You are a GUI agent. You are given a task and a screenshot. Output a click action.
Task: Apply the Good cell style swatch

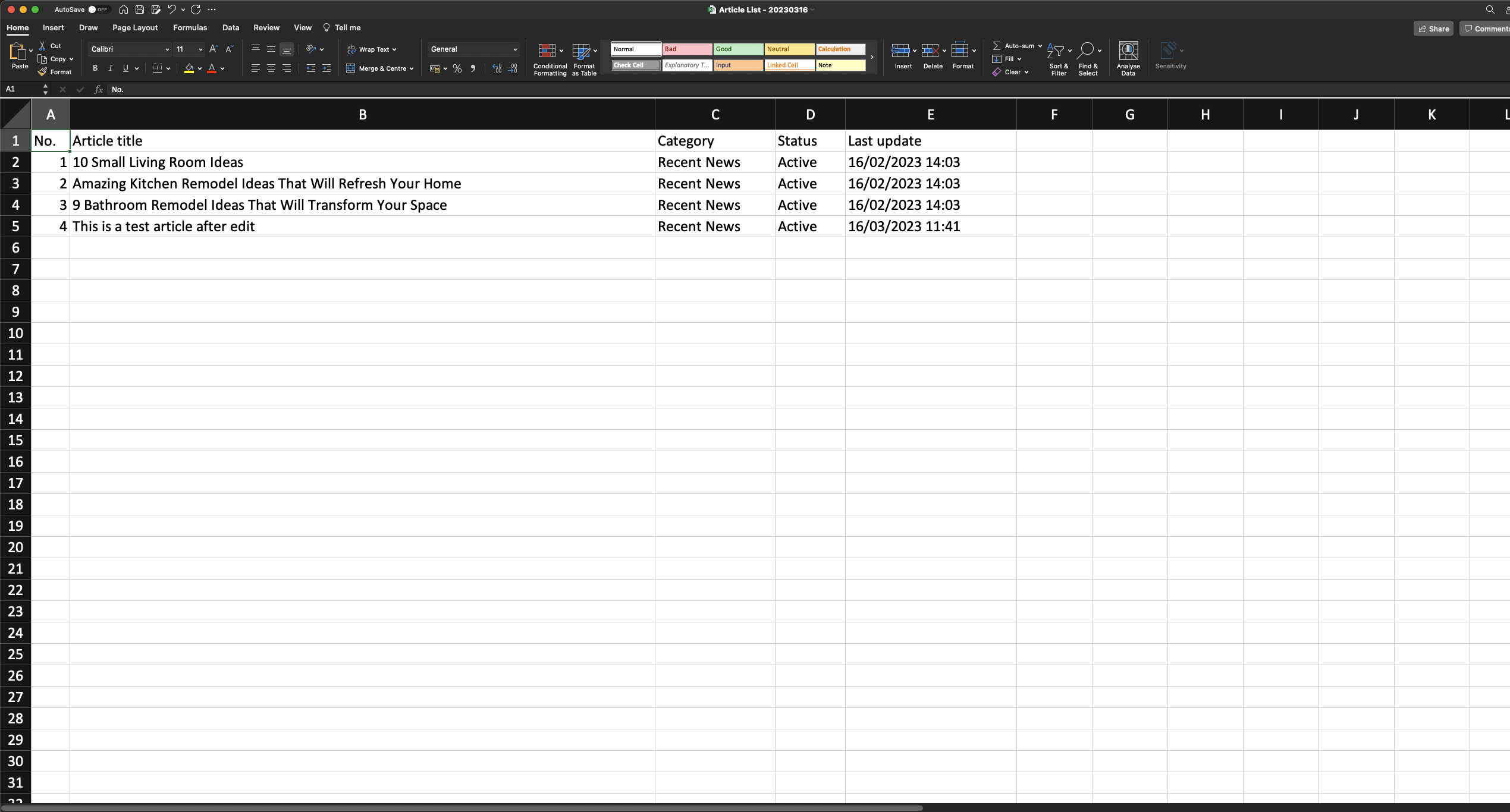[738, 49]
